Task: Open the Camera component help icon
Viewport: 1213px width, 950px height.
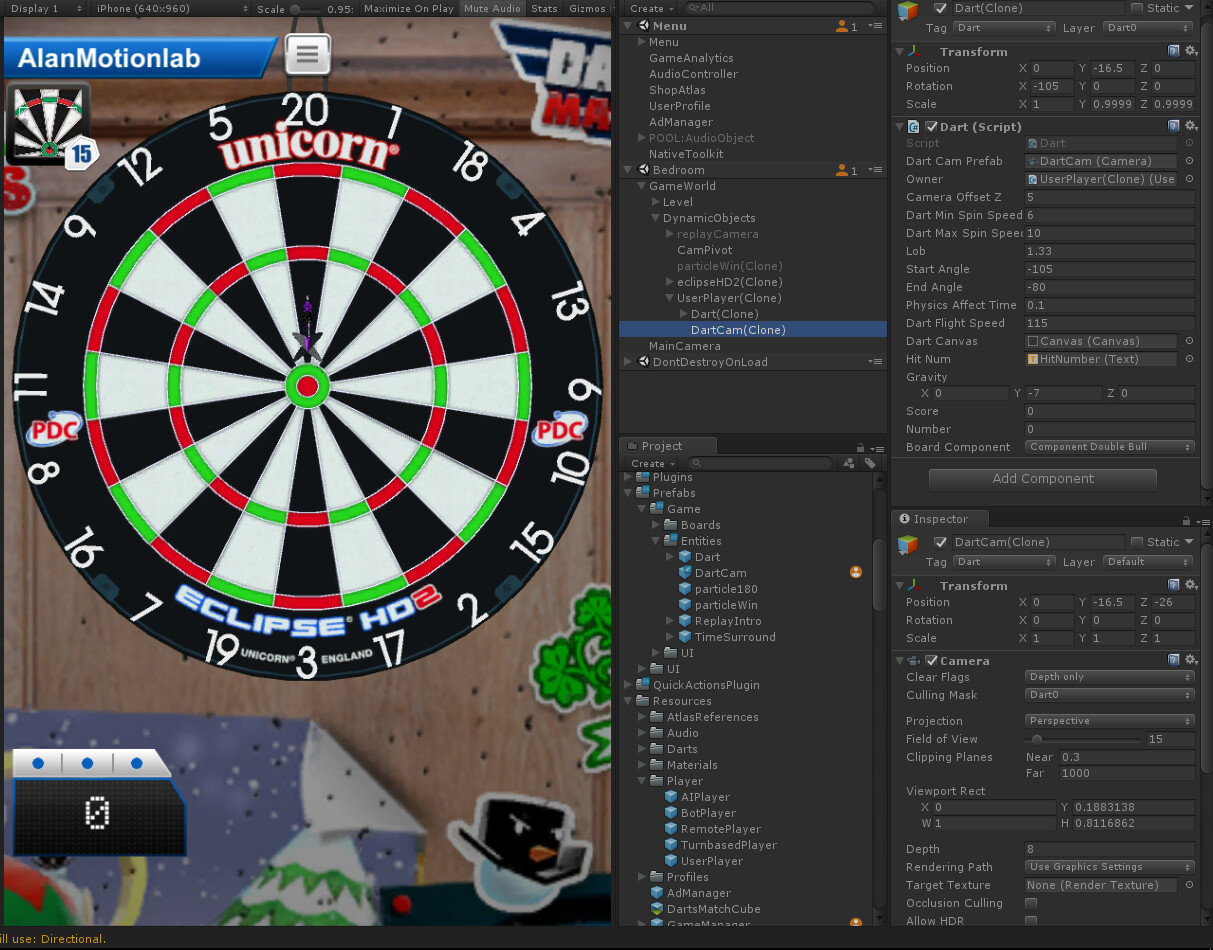Action: (x=1174, y=660)
